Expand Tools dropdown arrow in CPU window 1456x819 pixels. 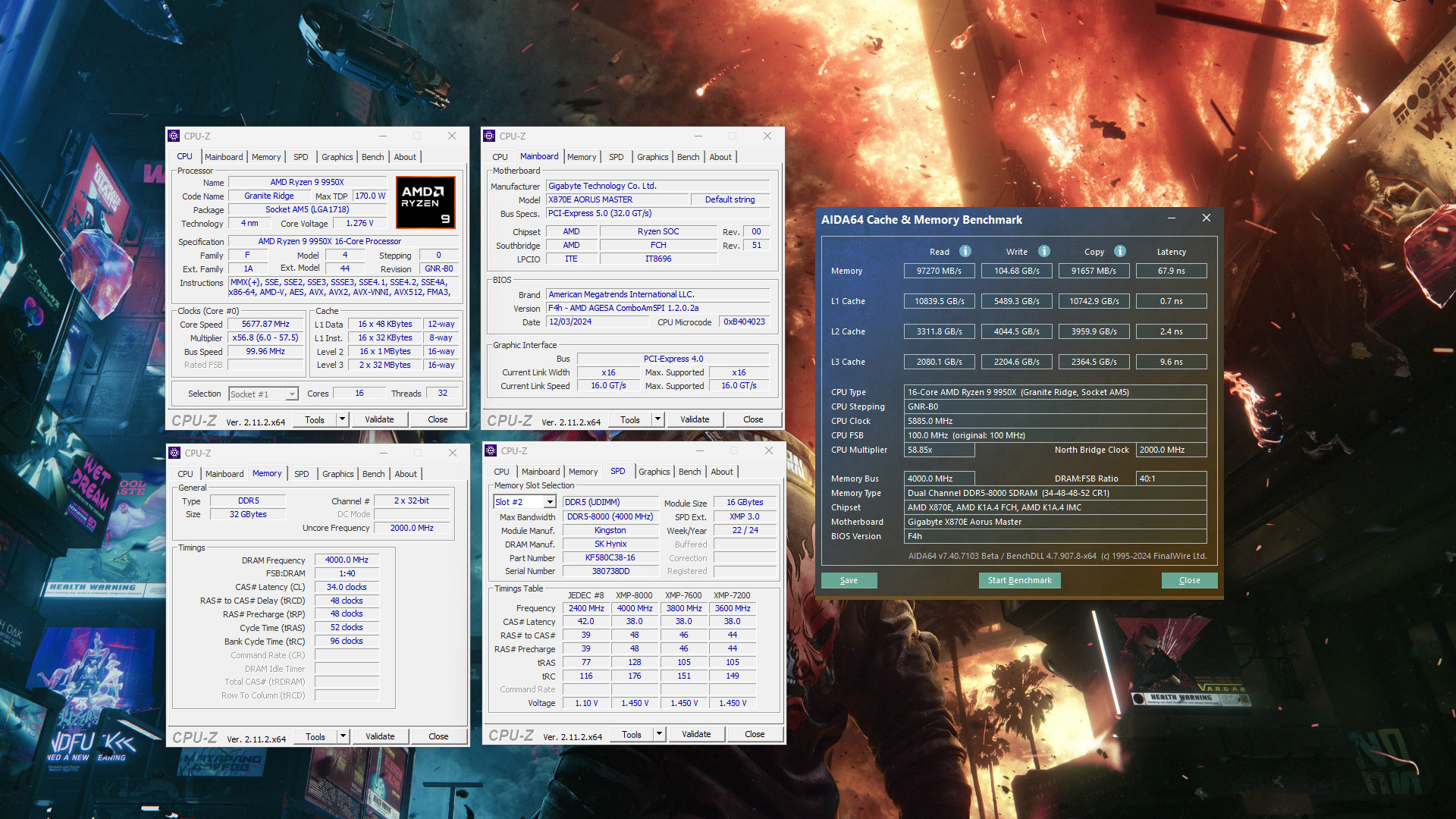click(342, 419)
